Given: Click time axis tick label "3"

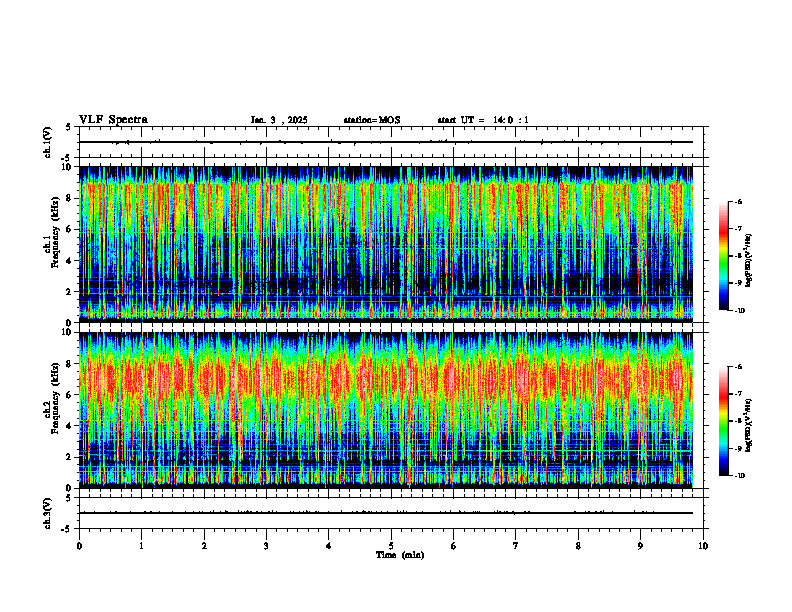Looking at the screenshot, I should pyautogui.click(x=266, y=546).
